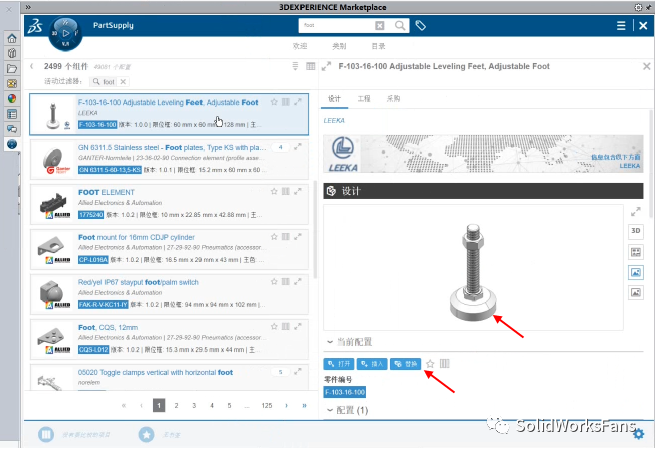Viewport: 656px width, 452px height.
Task: Favorite the Red/yel IP67 foot switch
Action: [274, 282]
